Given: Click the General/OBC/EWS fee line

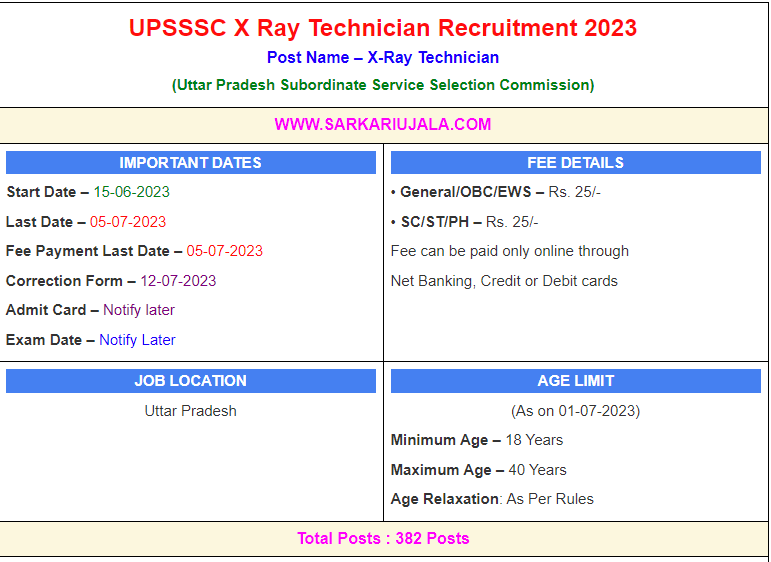Looking at the screenshot, I should [495, 192].
